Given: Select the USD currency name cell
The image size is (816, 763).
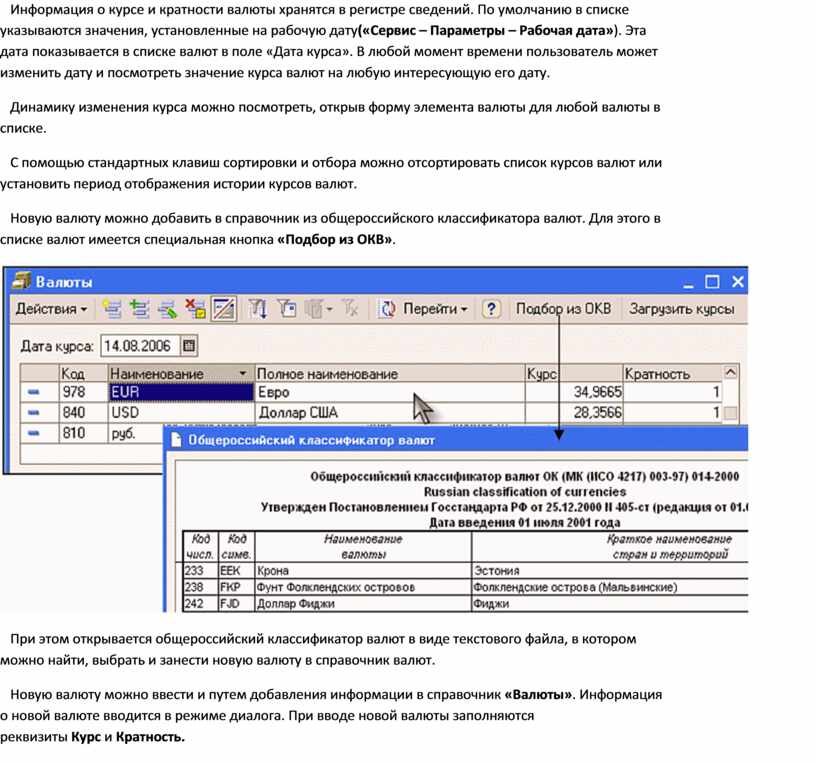Looking at the screenshot, I should (x=181, y=413).
